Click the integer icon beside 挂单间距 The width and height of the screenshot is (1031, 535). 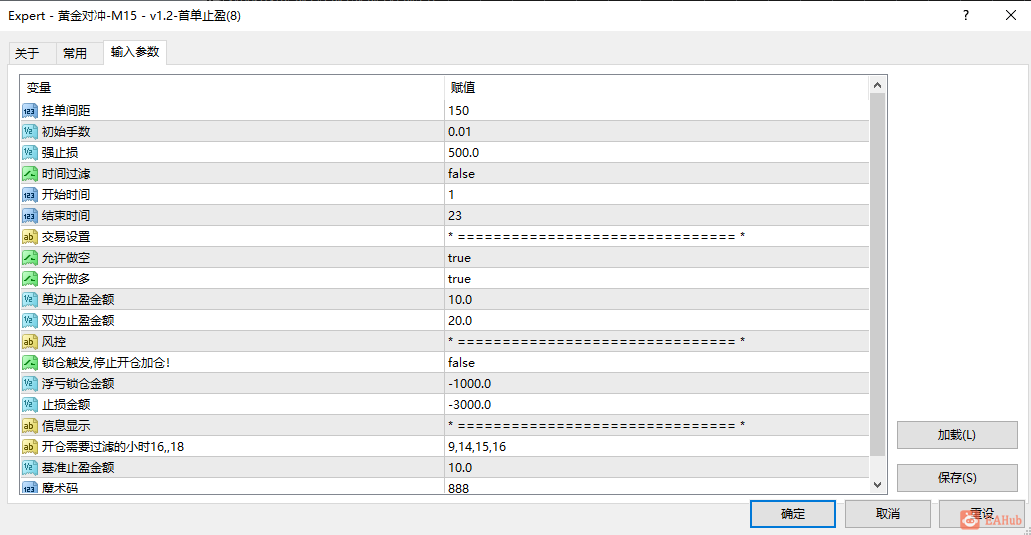tap(30, 110)
